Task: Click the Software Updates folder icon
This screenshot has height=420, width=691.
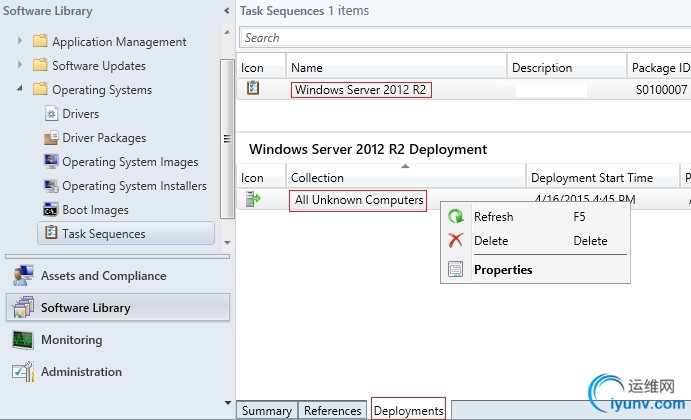Action: click(40, 65)
